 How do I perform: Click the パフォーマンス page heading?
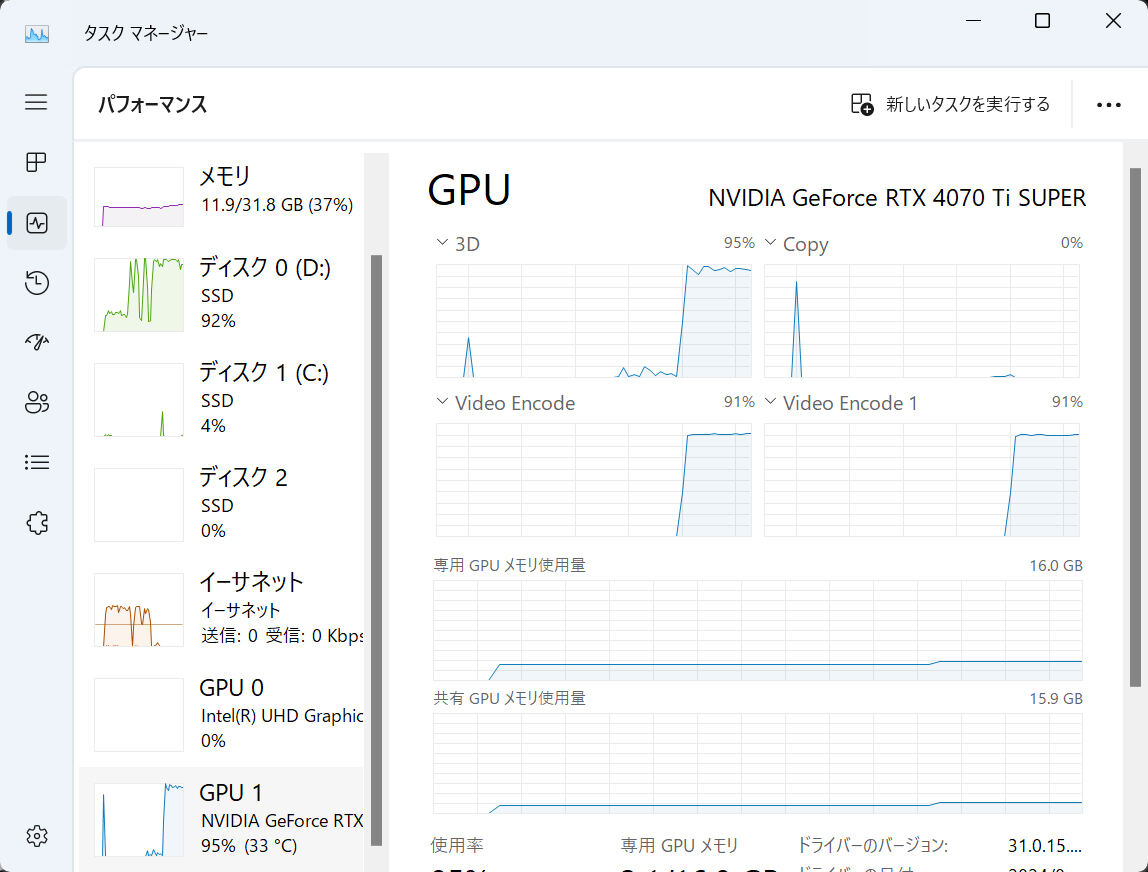[152, 104]
